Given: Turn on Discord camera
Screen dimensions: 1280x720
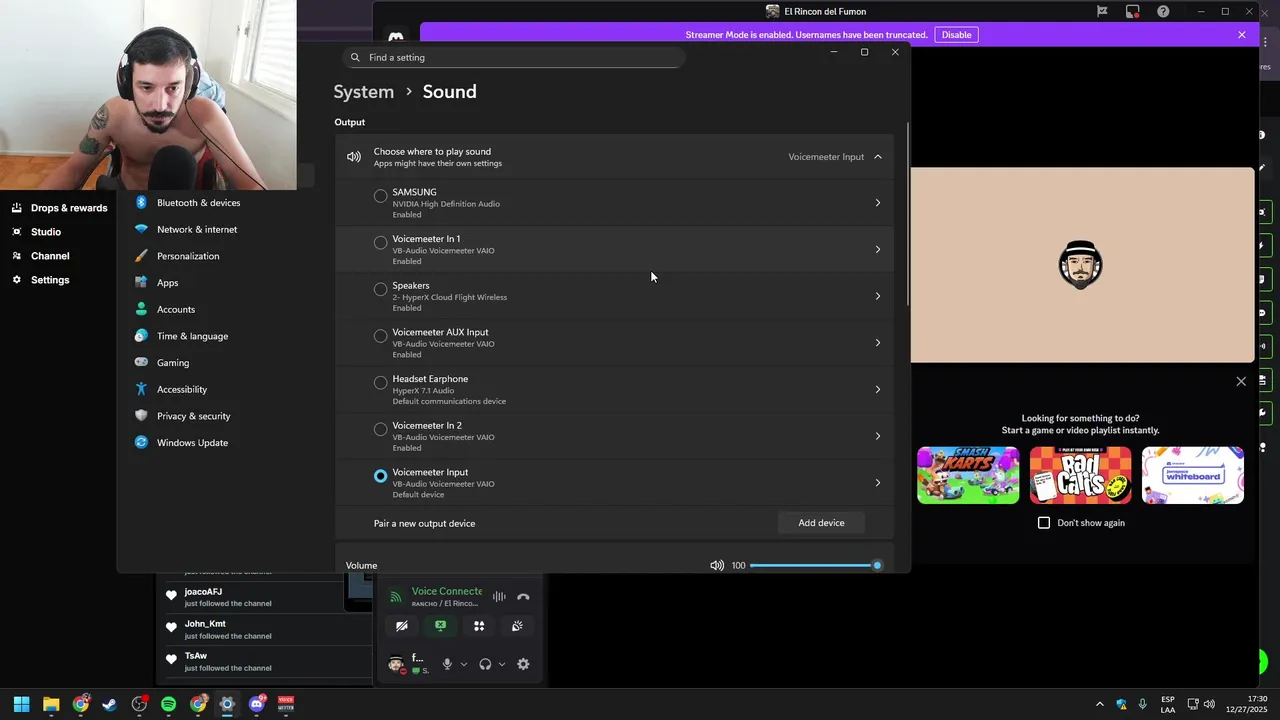Looking at the screenshot, I should 402,626.
